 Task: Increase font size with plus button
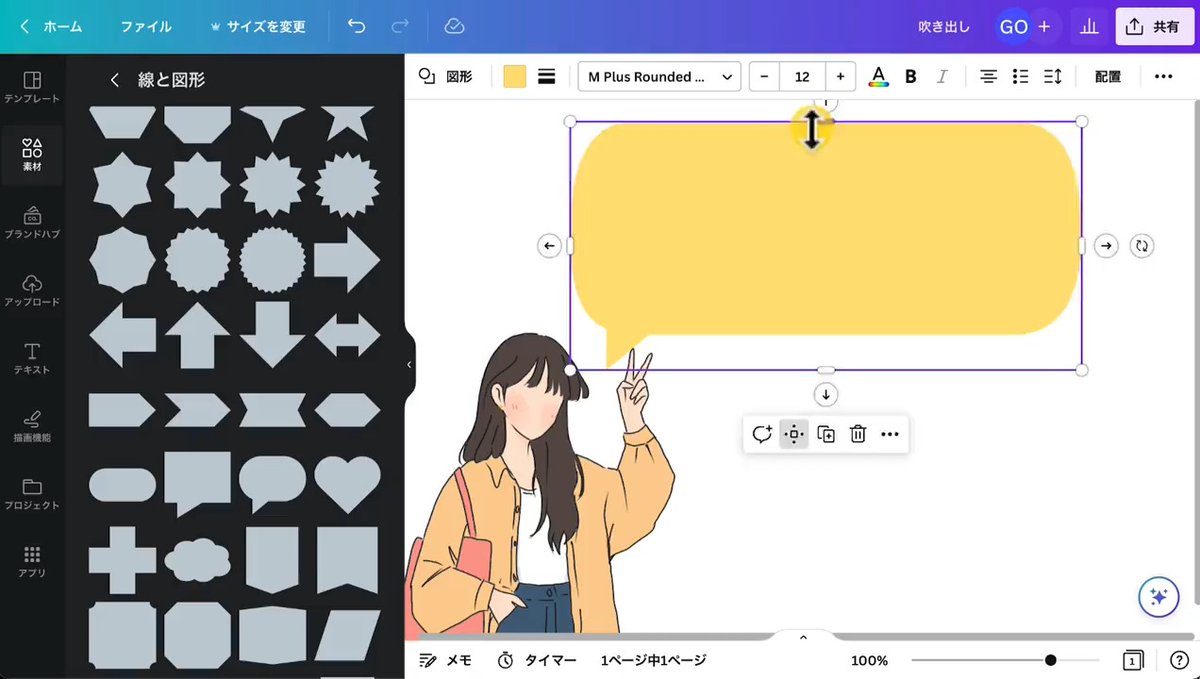pyautogui.click(x=840, y=77)
